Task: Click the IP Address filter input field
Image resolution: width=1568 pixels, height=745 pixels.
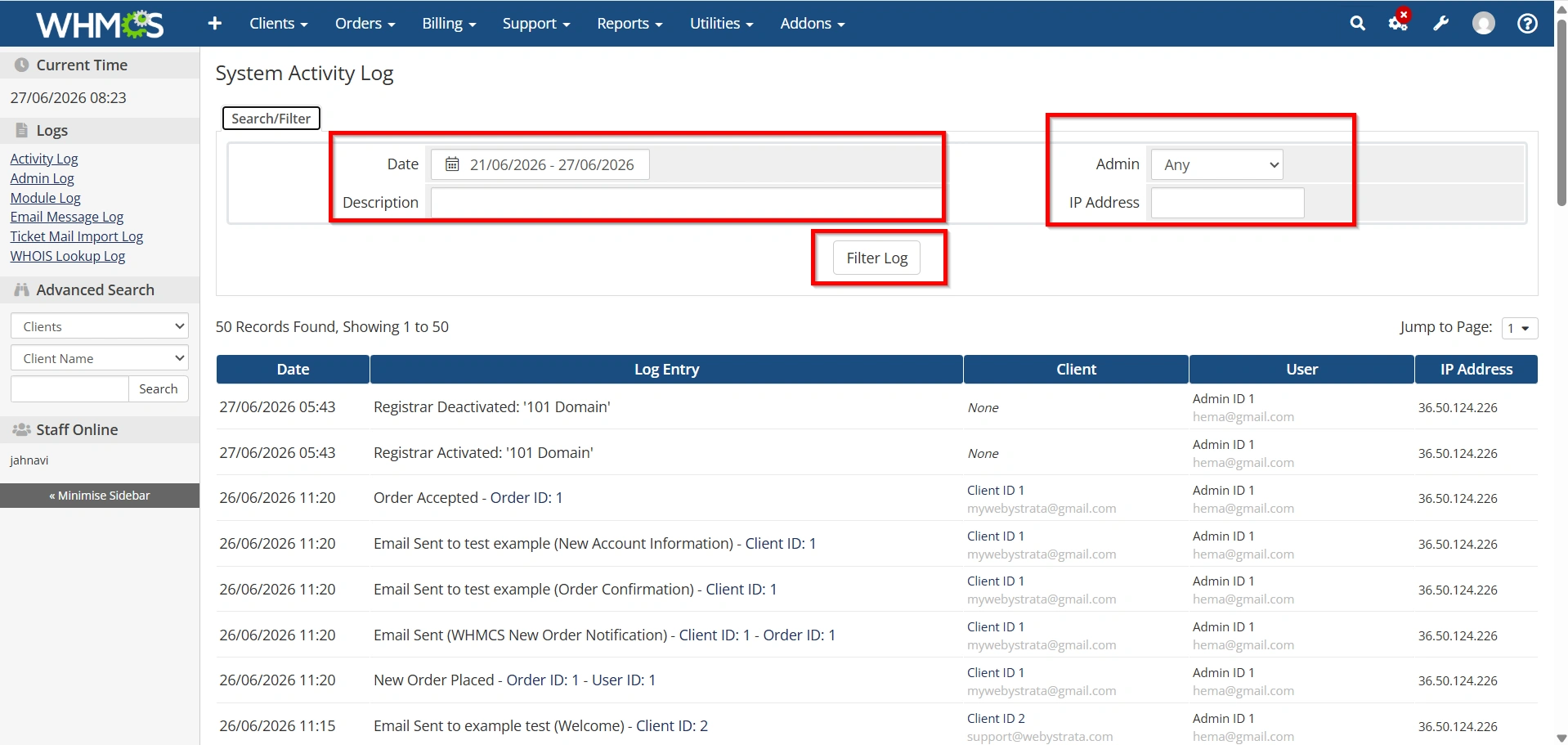Action: (1228, 203)
